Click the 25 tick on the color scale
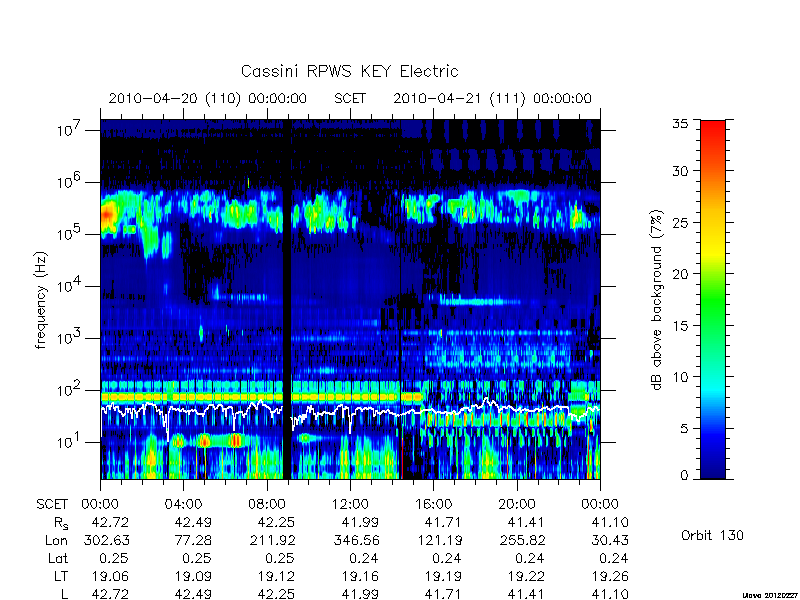The image size is (800, 600). [680, 222]
